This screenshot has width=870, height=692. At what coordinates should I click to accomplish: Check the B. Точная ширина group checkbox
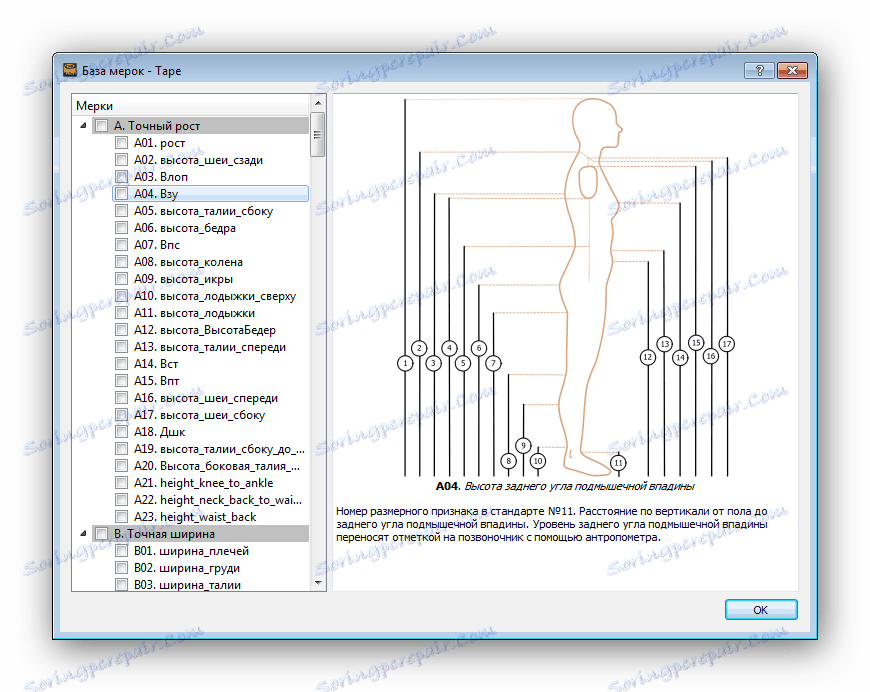101,533
